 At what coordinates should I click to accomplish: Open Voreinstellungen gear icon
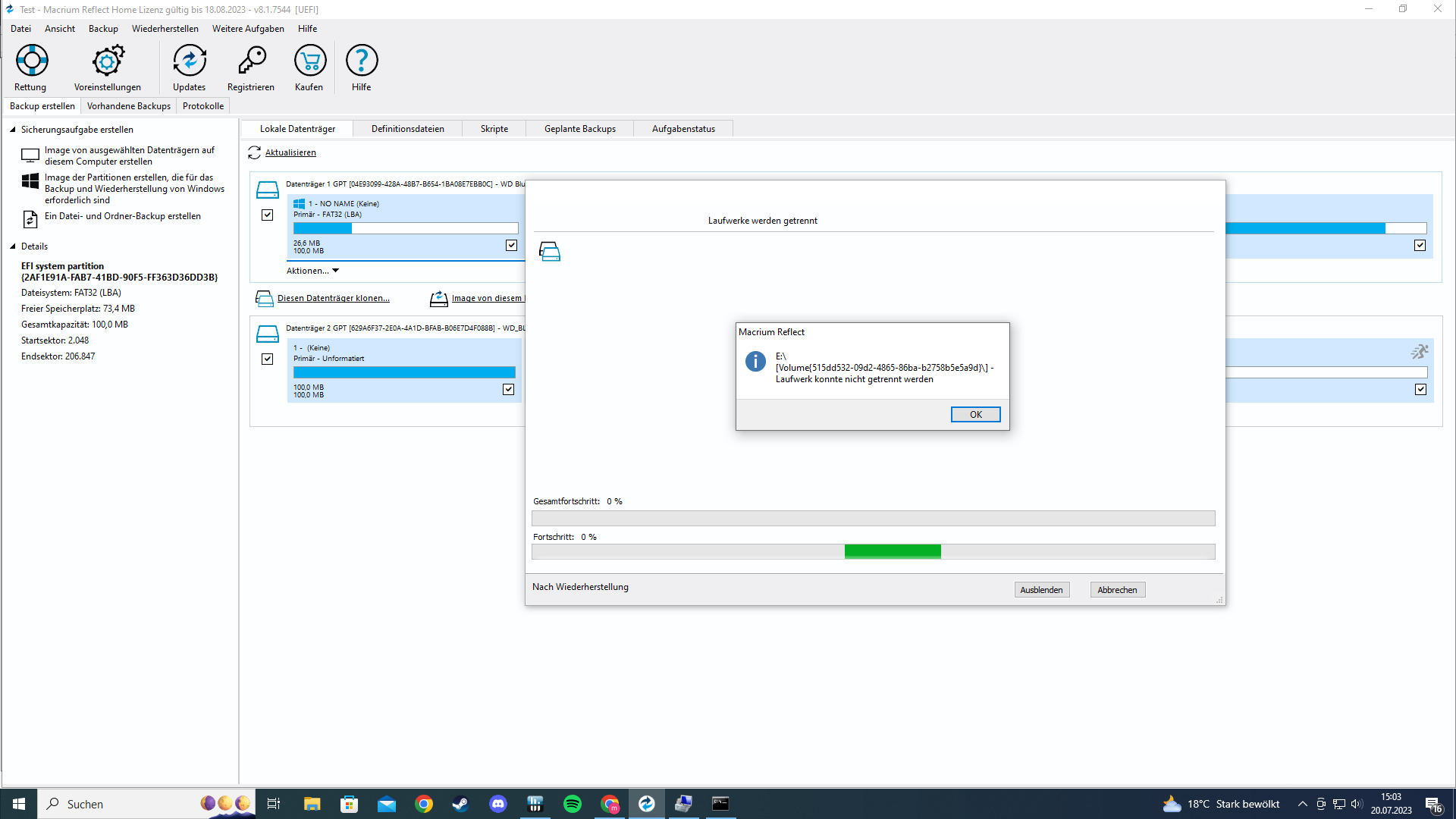point(108,61)
